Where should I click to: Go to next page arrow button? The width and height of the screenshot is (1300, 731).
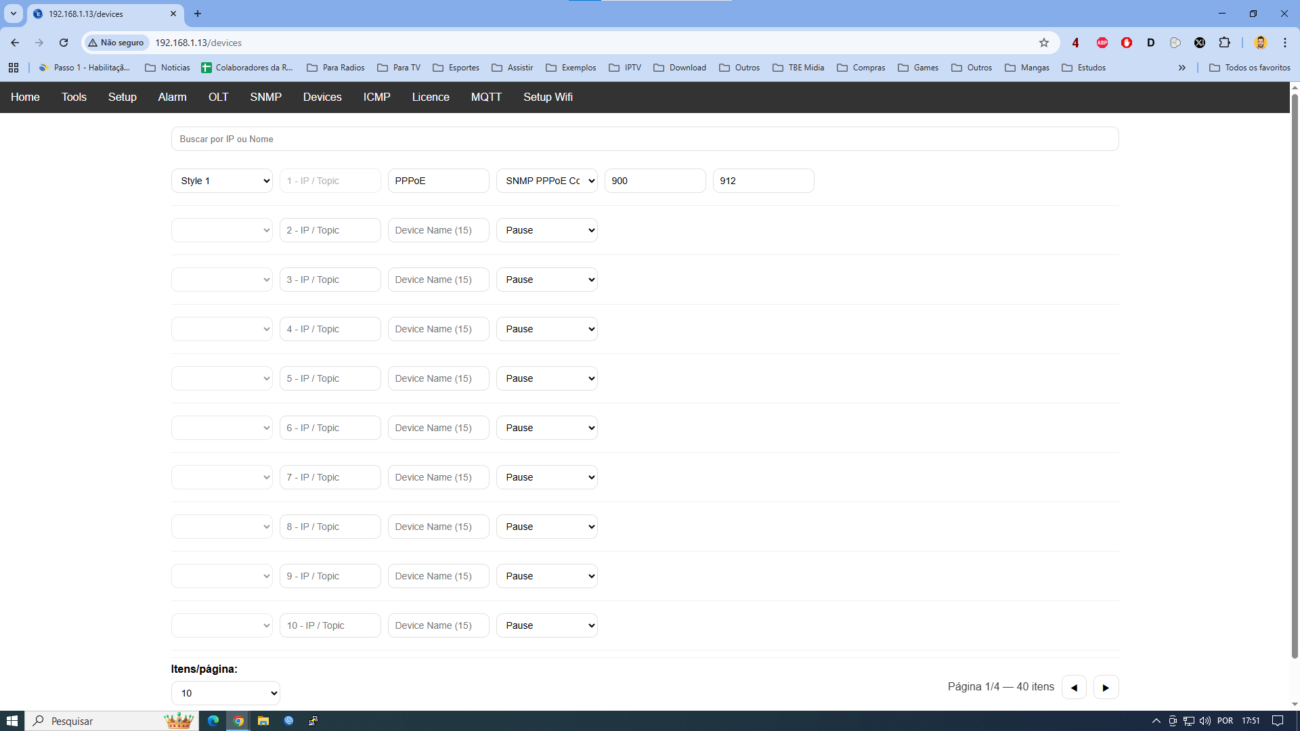coord(1105,687)
